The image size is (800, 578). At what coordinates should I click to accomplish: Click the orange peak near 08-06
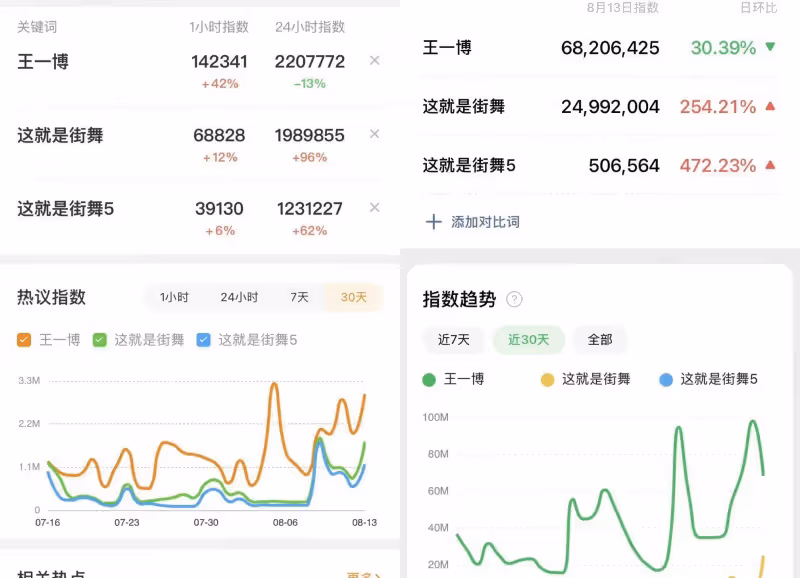[x=274, y=385]
